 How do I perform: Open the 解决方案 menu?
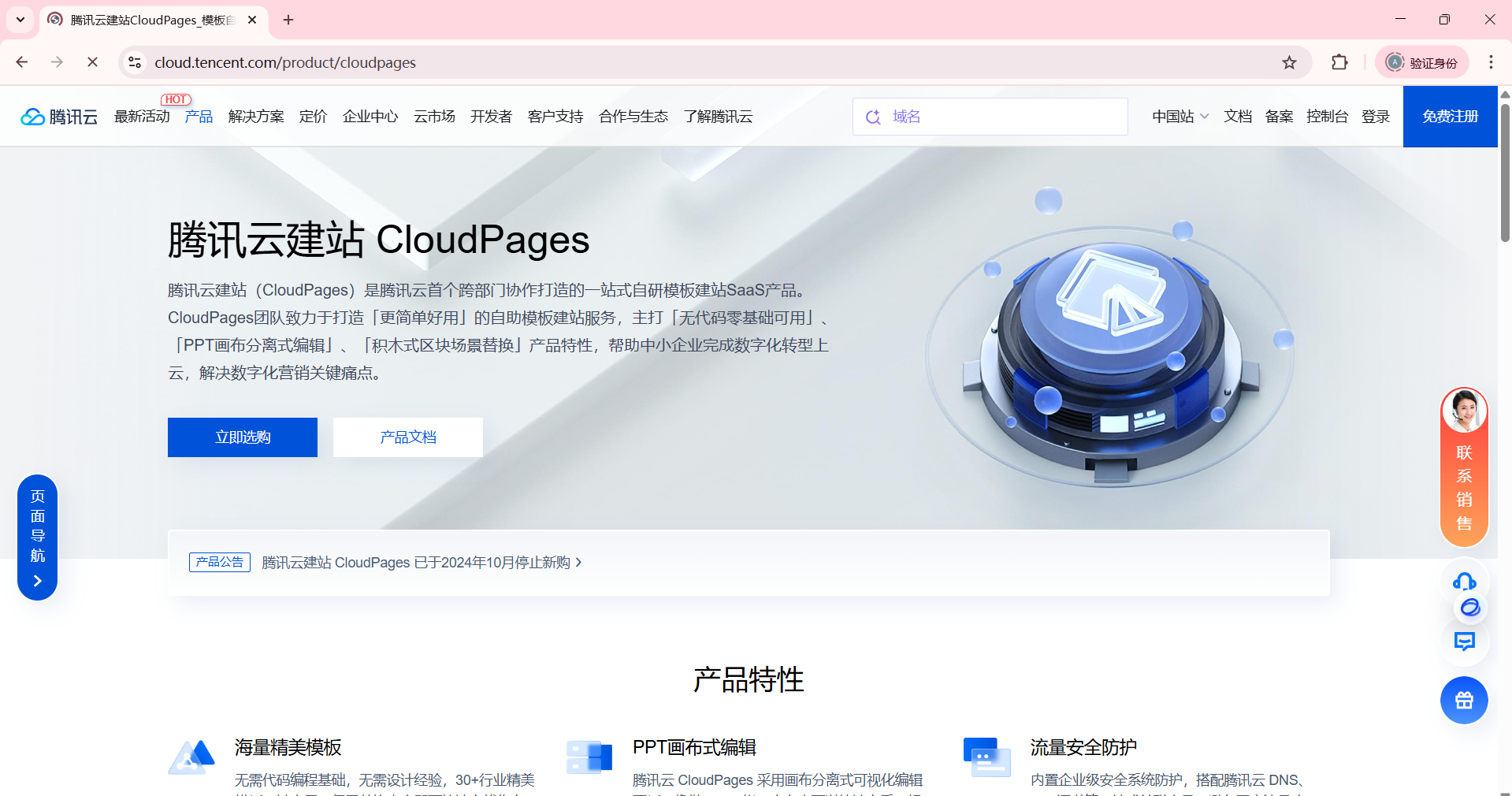256,117
